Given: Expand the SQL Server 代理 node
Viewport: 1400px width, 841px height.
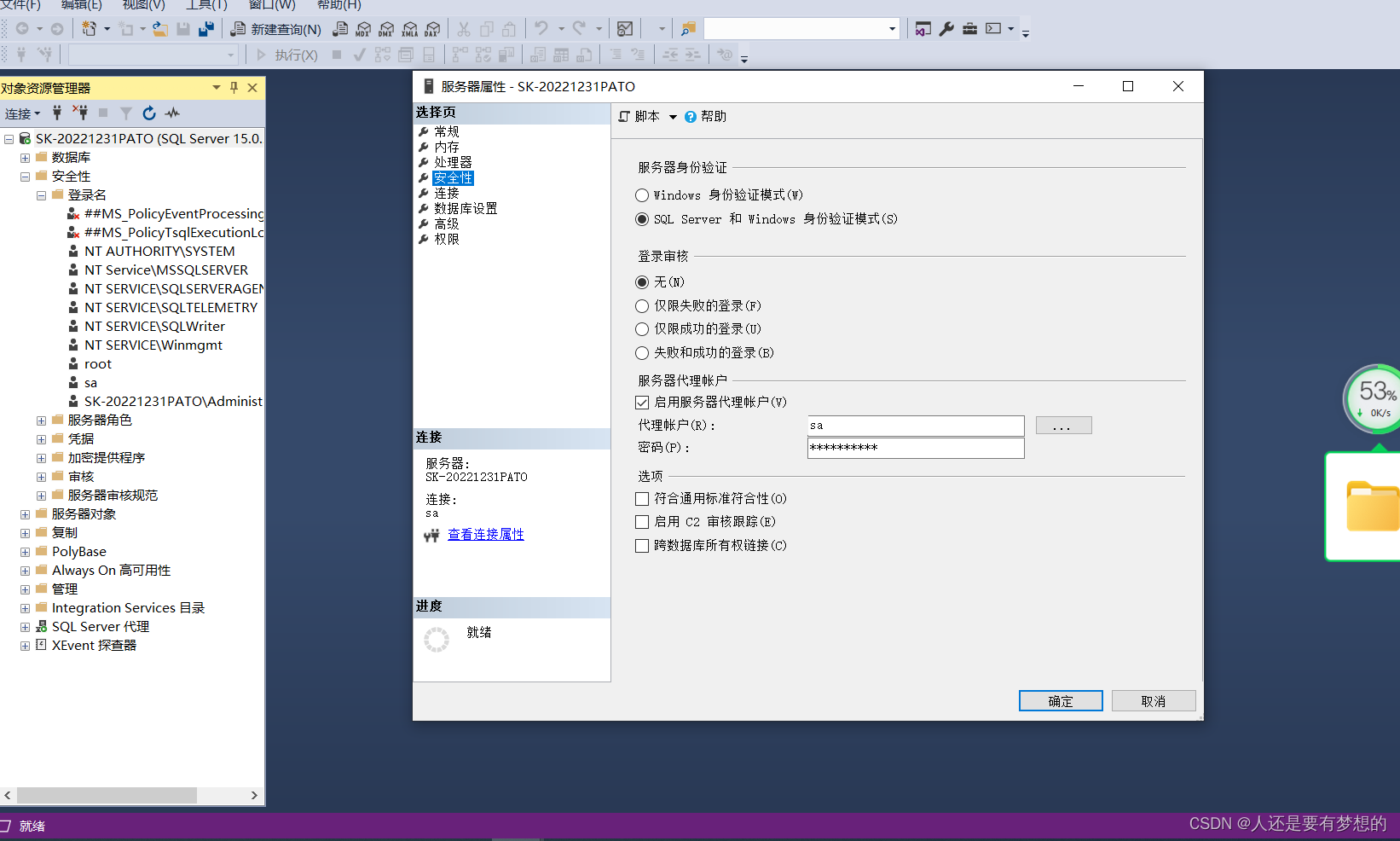Looking at the screenshot, I should coord(25,627).
